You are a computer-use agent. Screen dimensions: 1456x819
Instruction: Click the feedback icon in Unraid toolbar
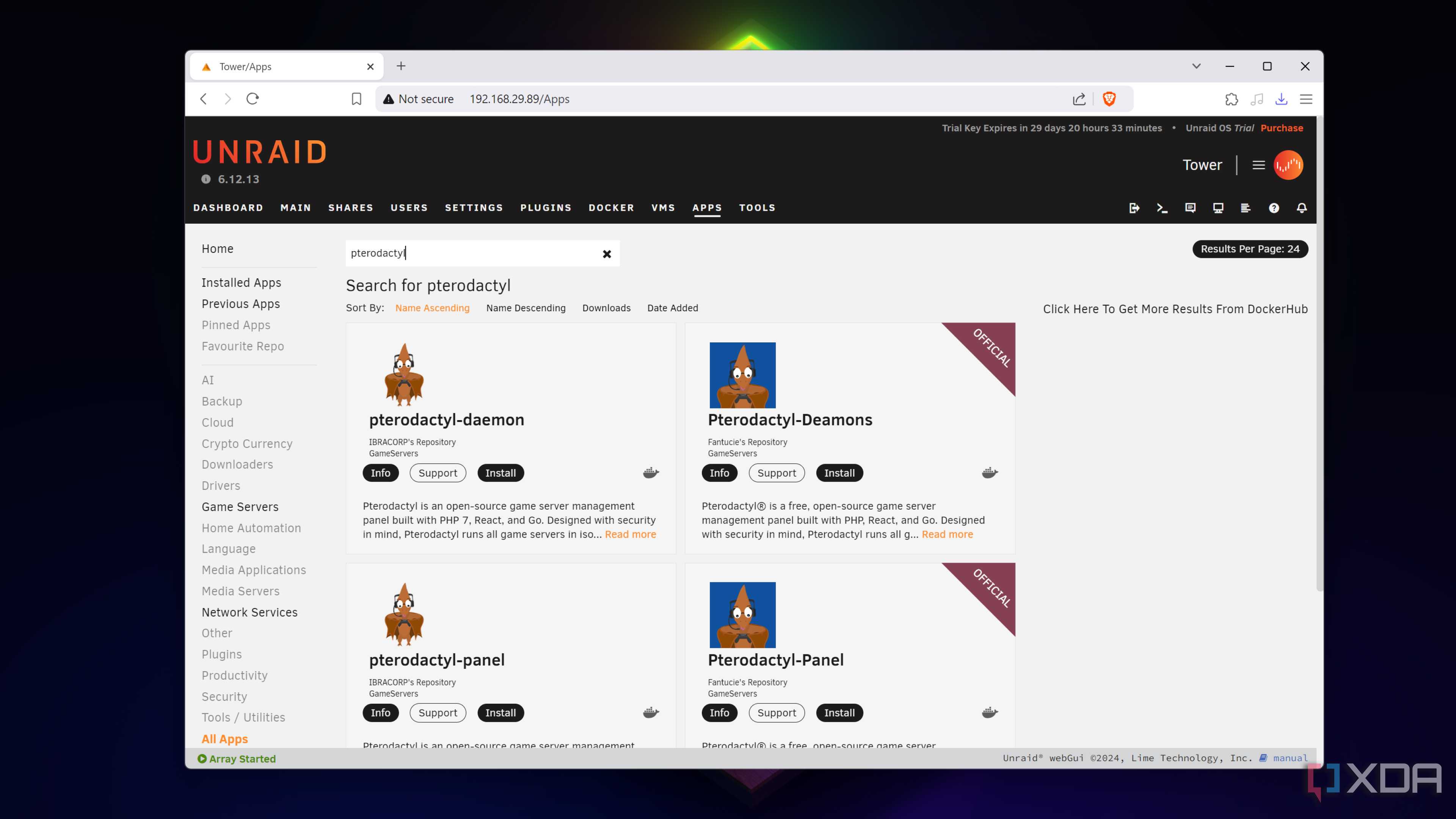[1190, 208]
